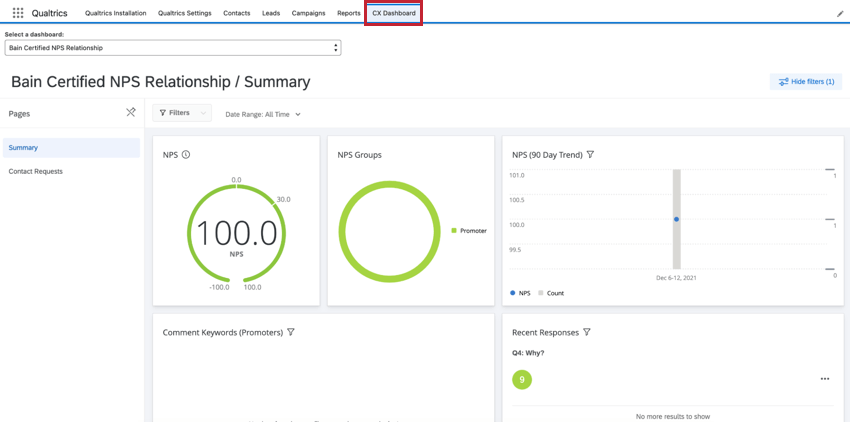Viewport: 850px width, 422px height.
Task: Toggle NPS series in chart legend
Action: click(x=520, y=293)
